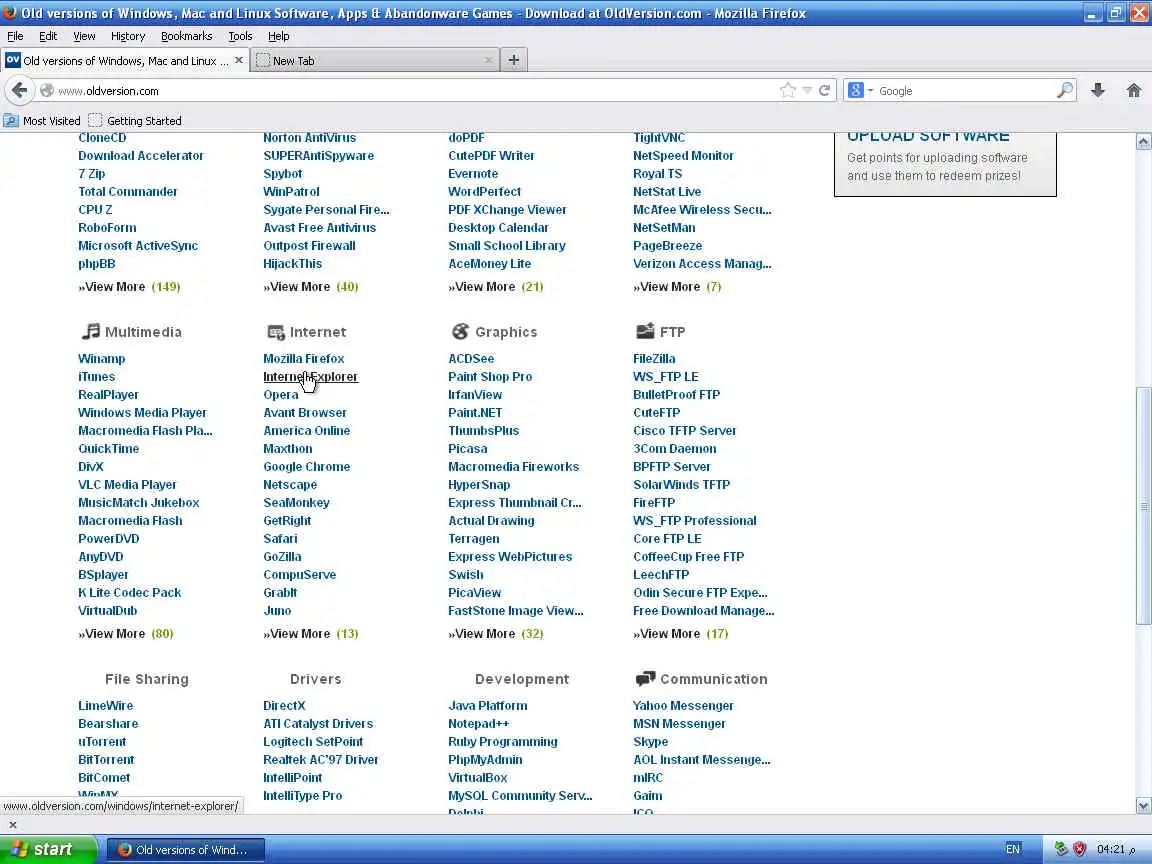Open the Windows Start button
This screenshot has height=864, width=1152.
click(48, 849)
